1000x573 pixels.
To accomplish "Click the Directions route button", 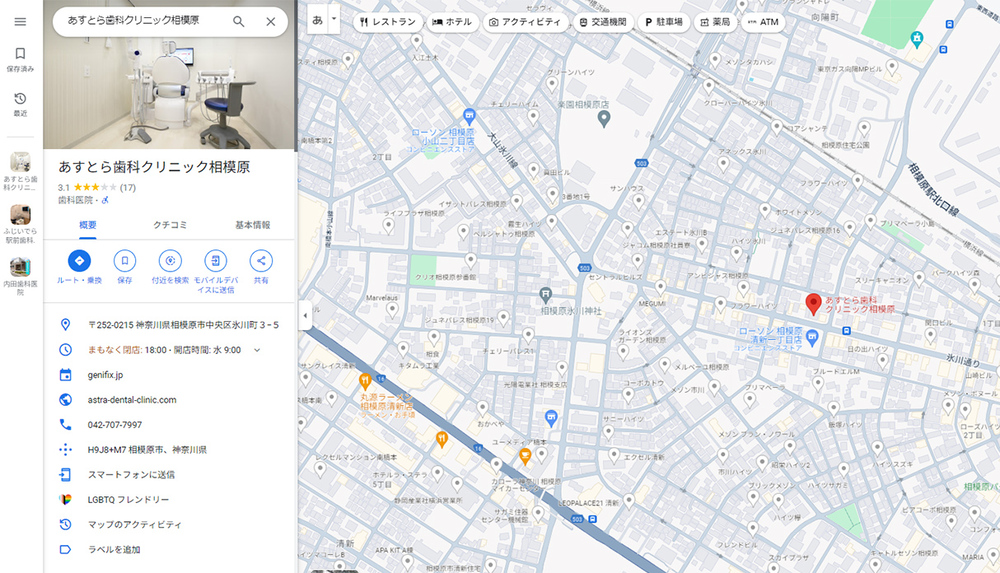I will (79, 261).
